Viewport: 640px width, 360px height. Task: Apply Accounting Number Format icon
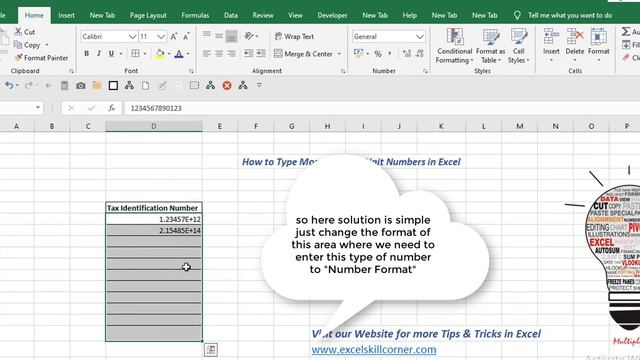tap(359, 53)
